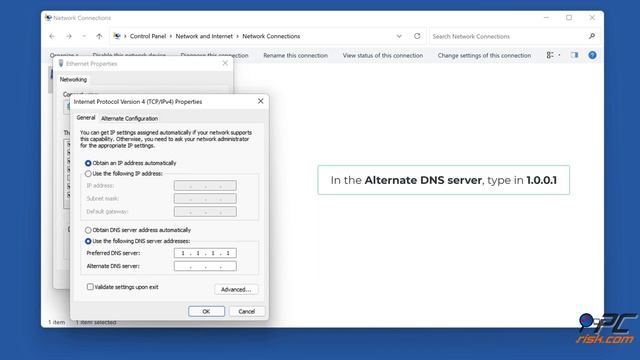Click Change settings of this connection
Screen dimensions: 640x360
pyautogui.click(x=484, y=55)
